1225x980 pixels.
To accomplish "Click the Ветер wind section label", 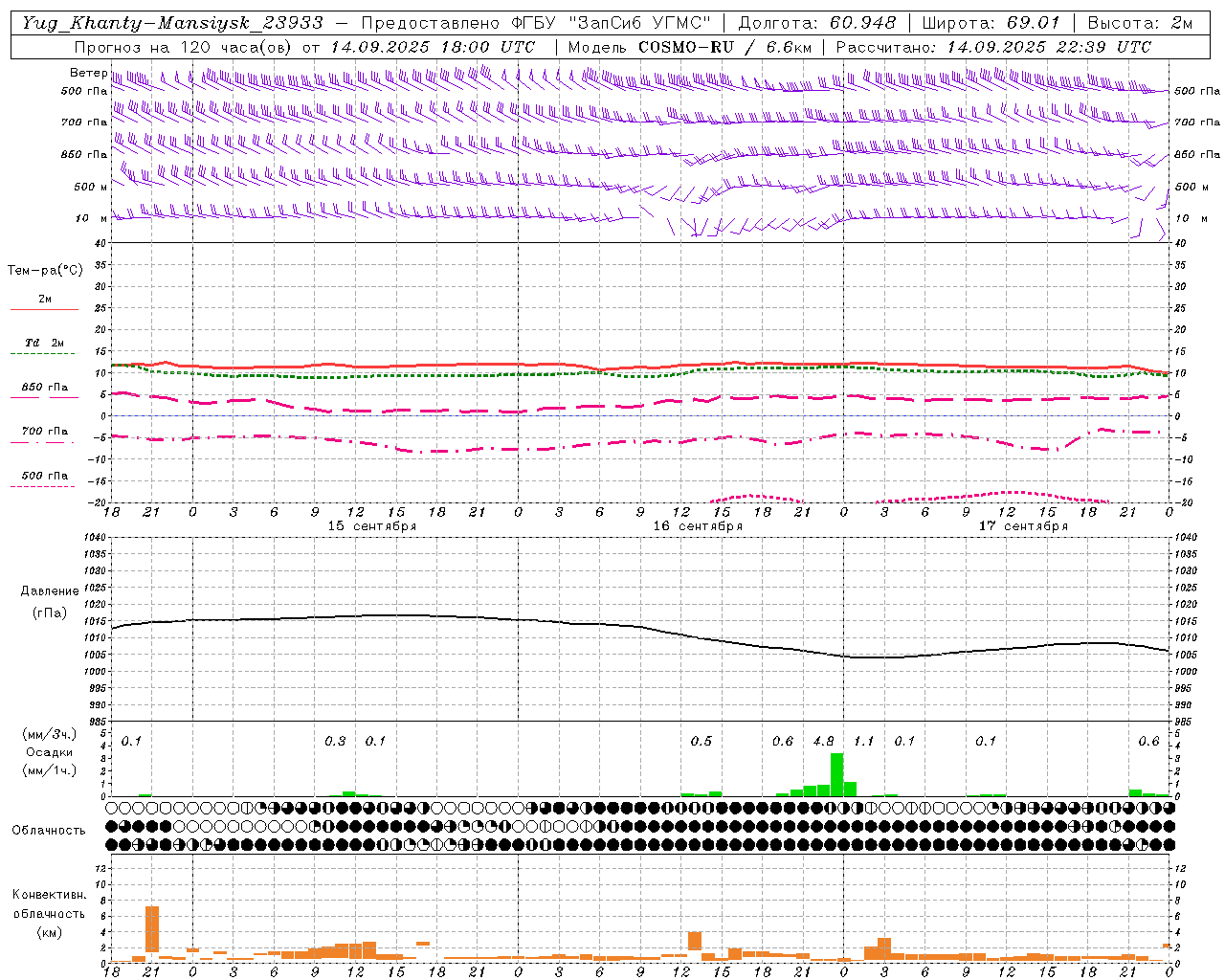I will 88,73.
